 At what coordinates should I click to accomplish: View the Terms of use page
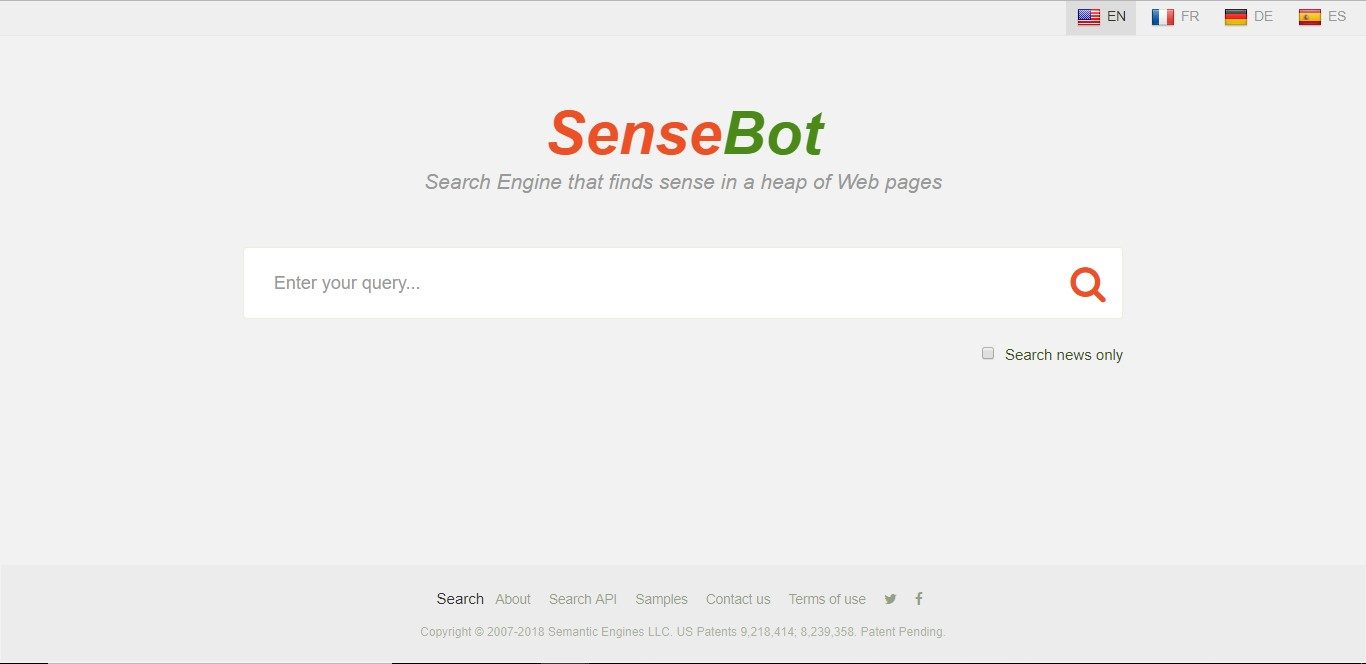point(827,599)
